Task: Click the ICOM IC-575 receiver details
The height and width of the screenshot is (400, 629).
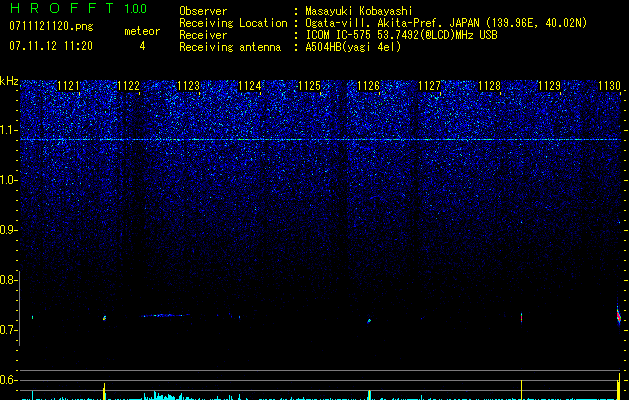Action: click(x=401, y=35)
